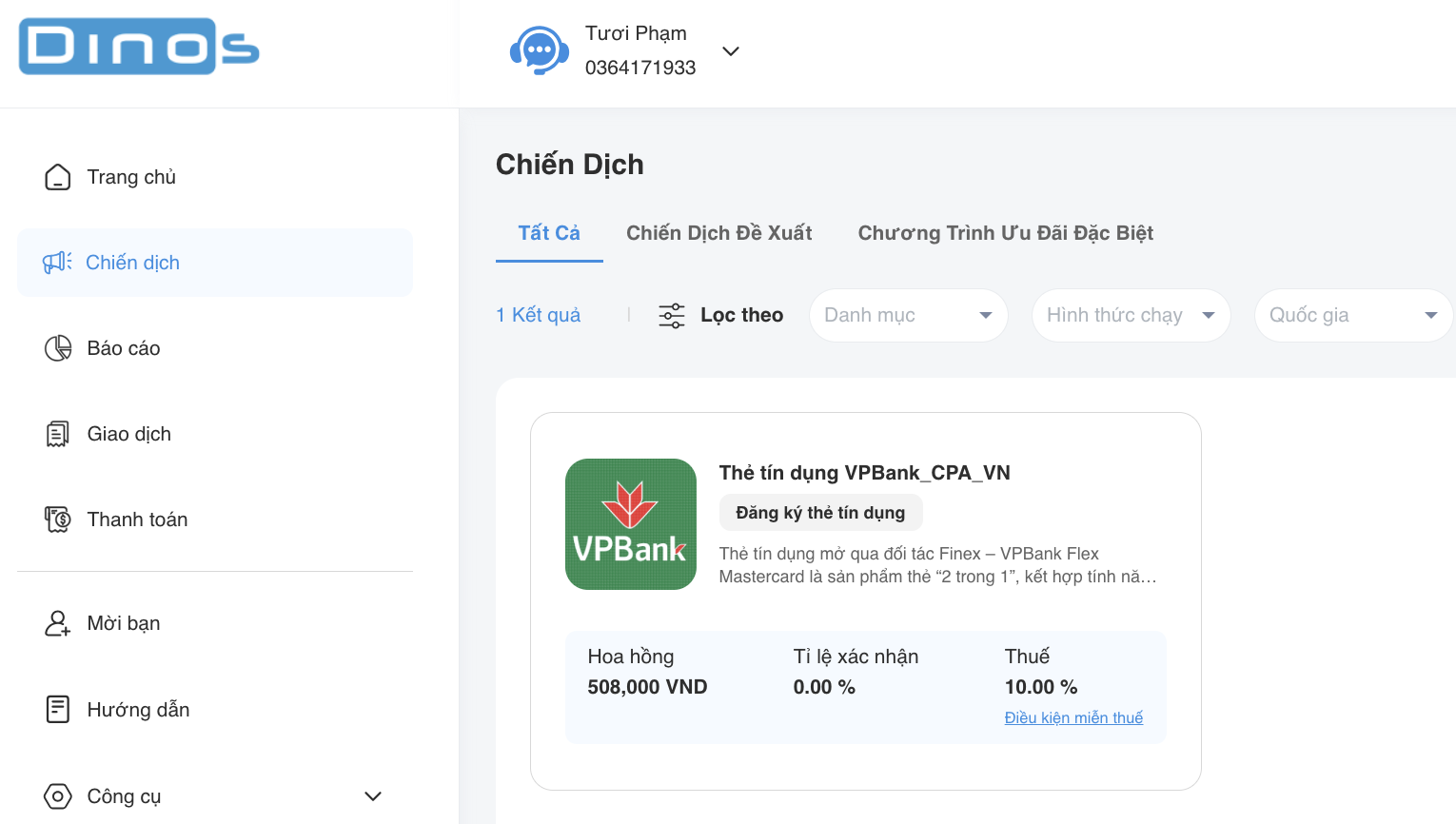
Task: Open the Quốc gia dropdown
Action: tap(1352, 315)
